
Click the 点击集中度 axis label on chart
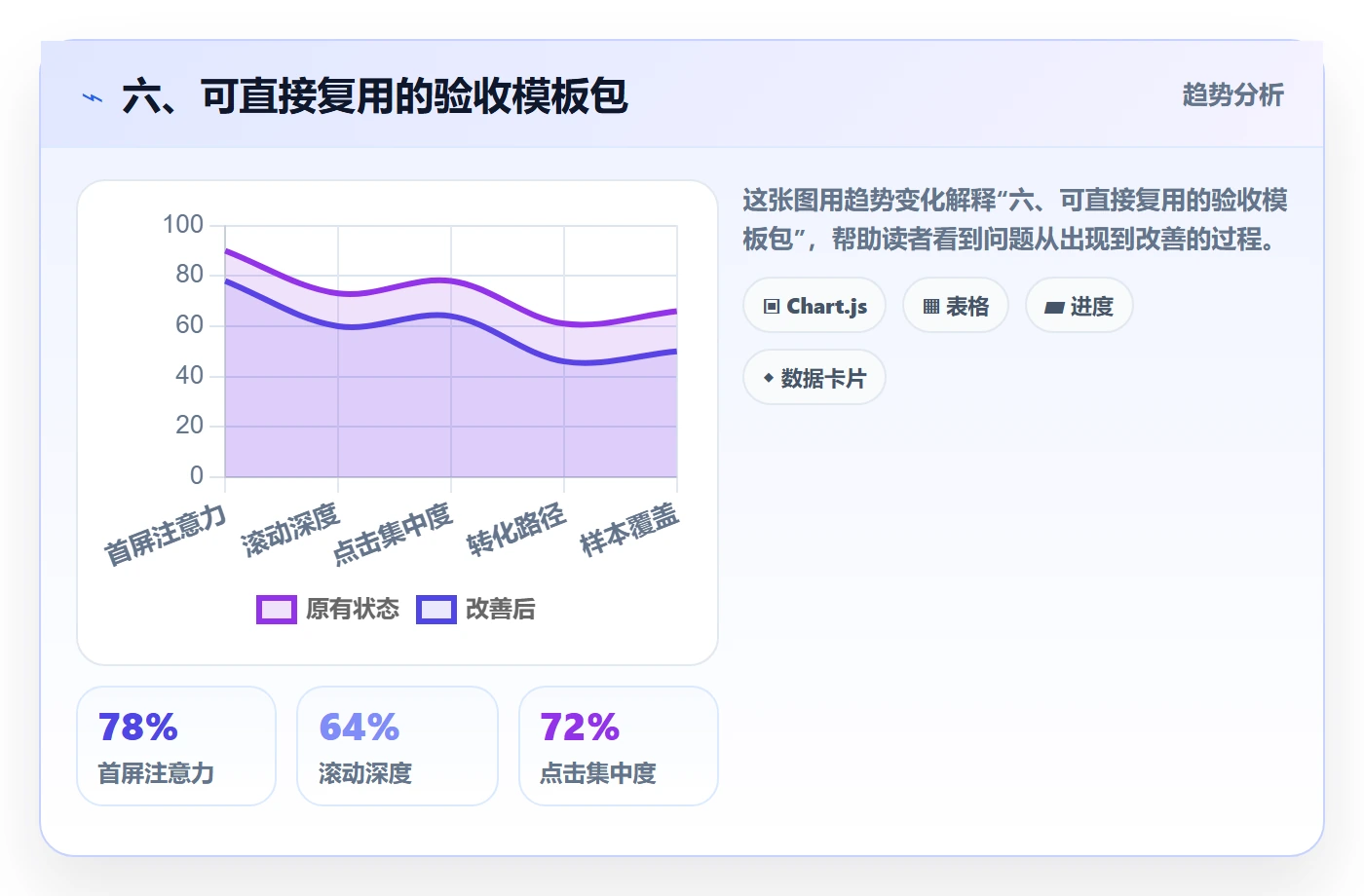click(393, 534)
